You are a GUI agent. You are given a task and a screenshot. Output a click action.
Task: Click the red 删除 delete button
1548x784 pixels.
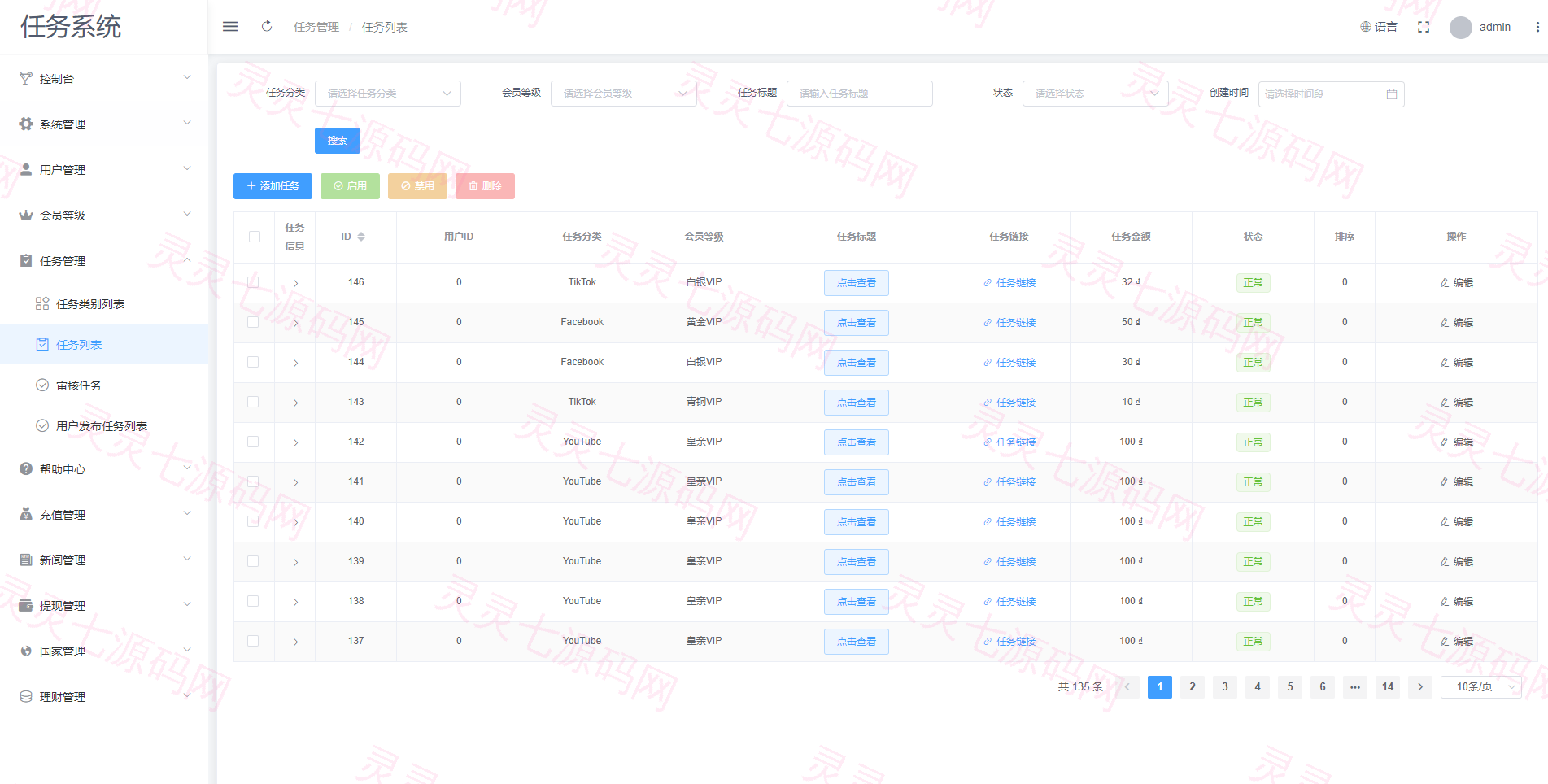pyautogui.click(x=485, y=186)
